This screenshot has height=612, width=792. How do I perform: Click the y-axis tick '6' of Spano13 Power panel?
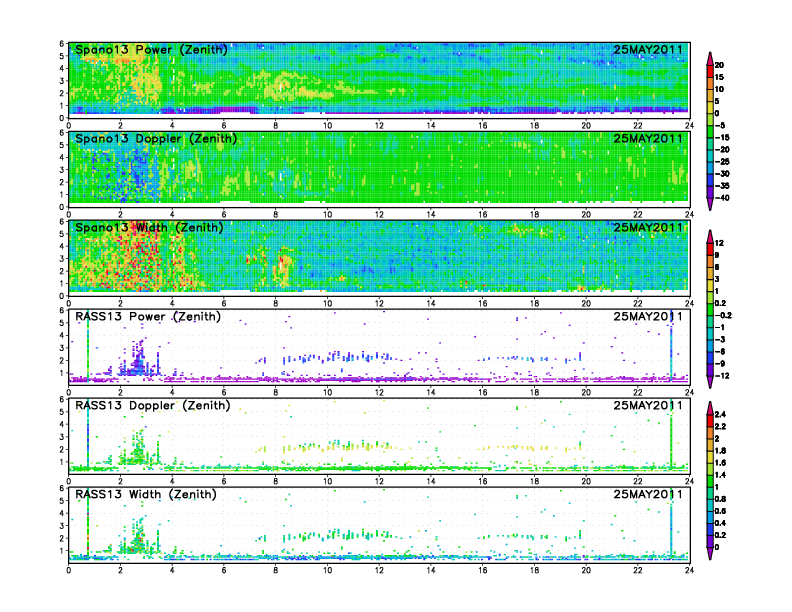pyautogui.click(x=62, y=44)
